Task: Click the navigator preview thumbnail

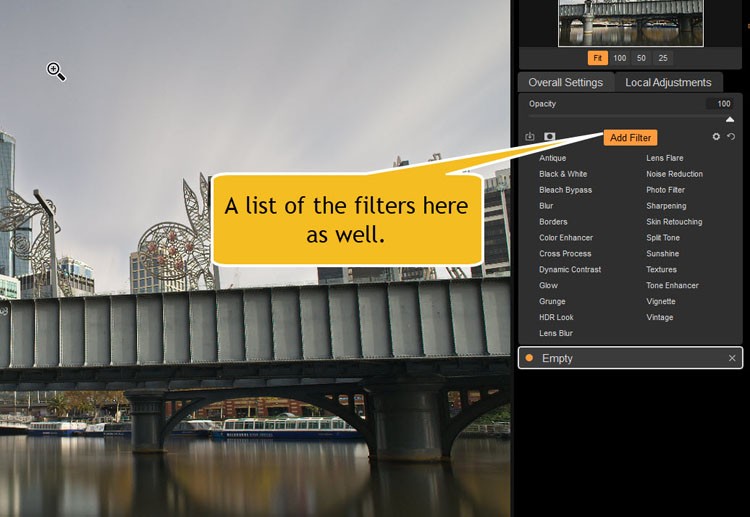Action: [630, 23]
